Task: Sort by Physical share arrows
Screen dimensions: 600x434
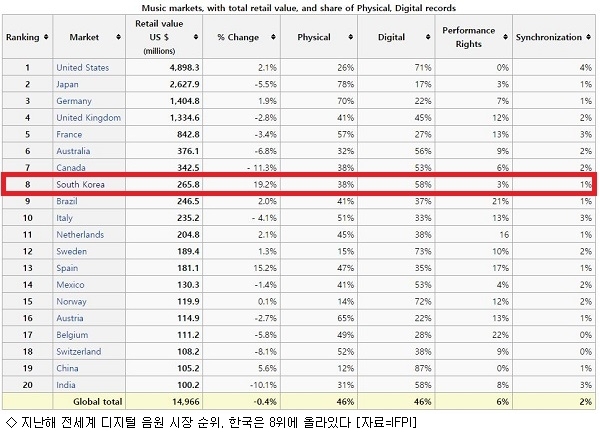Action: (x=350, y=37)
